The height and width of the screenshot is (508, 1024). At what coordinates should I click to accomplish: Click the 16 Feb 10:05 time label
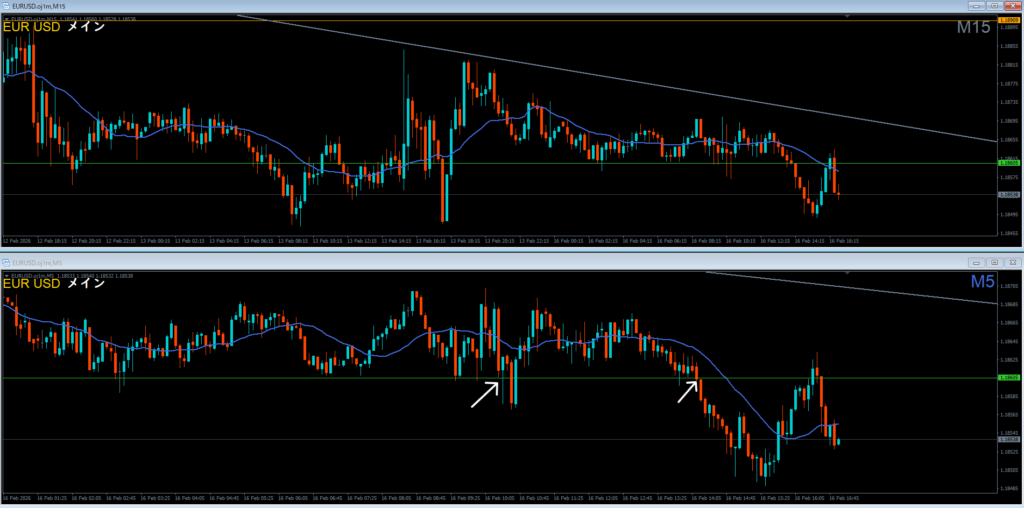pyautogui.click(x=500, y=498)
